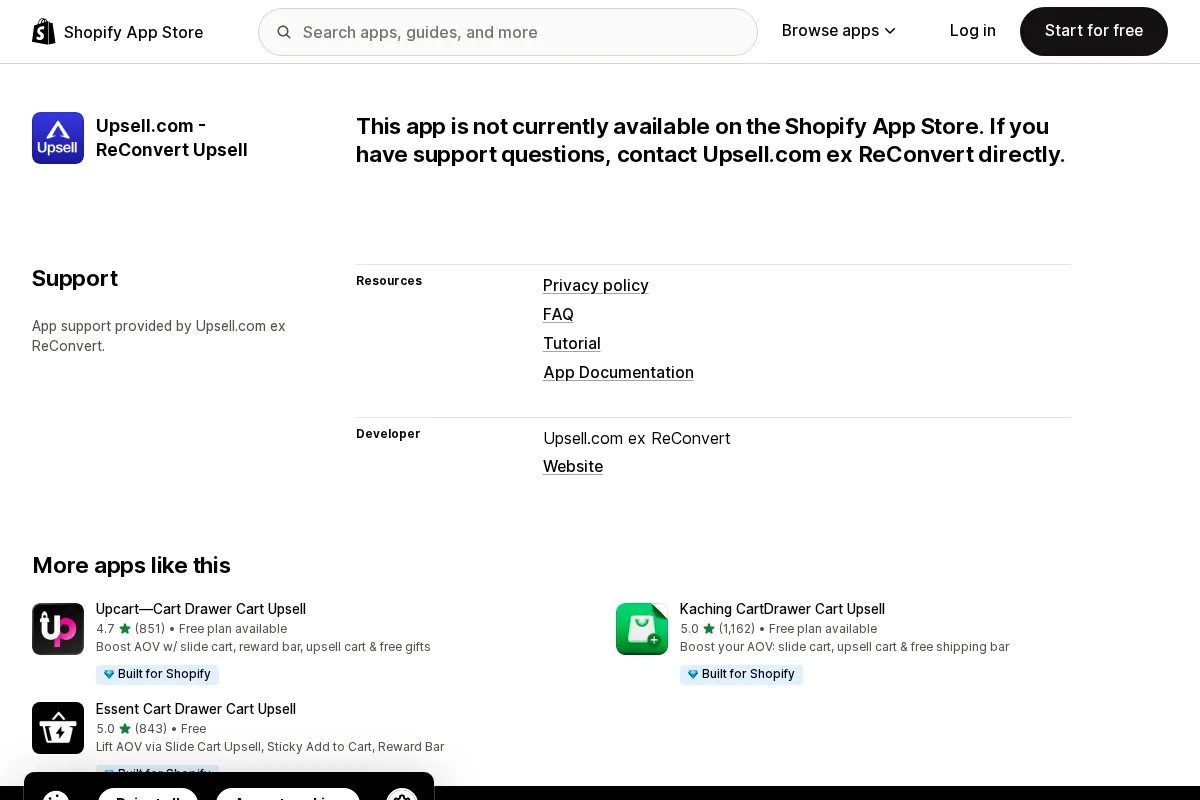Open Kaching CartDrawer Cart Upsell title
The width and height of the screenshot is (1200, 800).
tap(782, 609)
